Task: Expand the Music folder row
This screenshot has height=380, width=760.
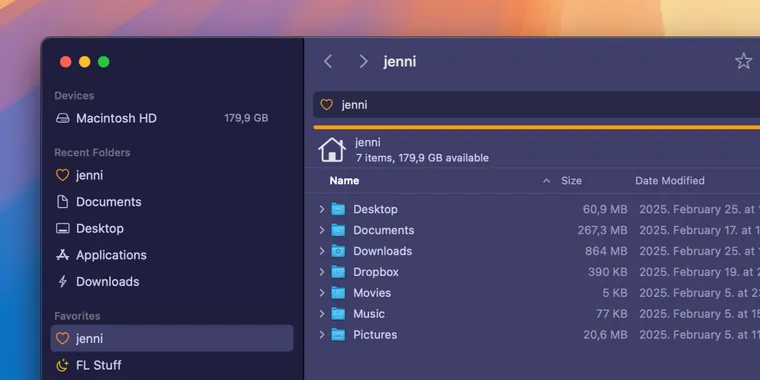Action: pos(321,314)
